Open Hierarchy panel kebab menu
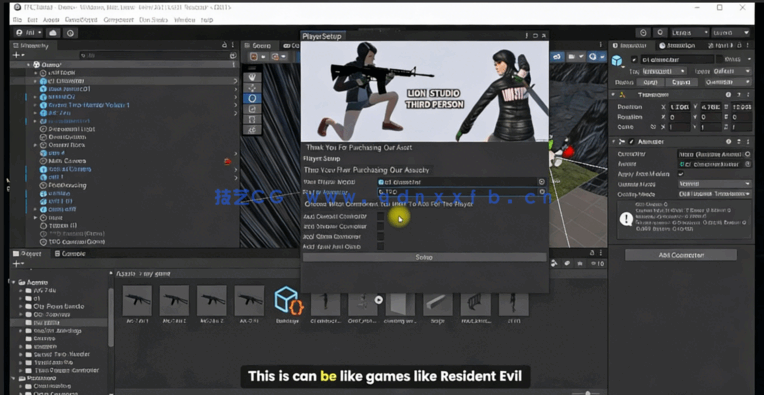 coord(233,45)
